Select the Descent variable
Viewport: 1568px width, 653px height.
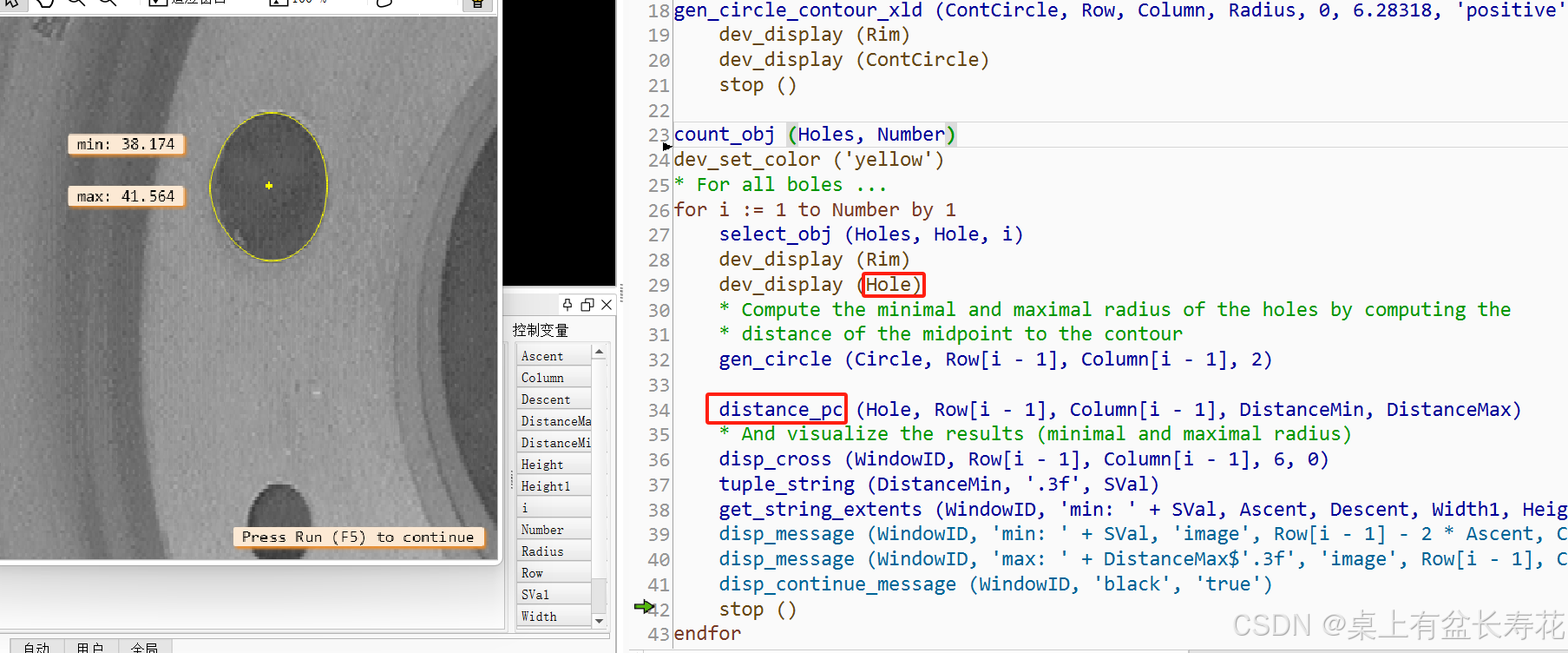point(554,399)
